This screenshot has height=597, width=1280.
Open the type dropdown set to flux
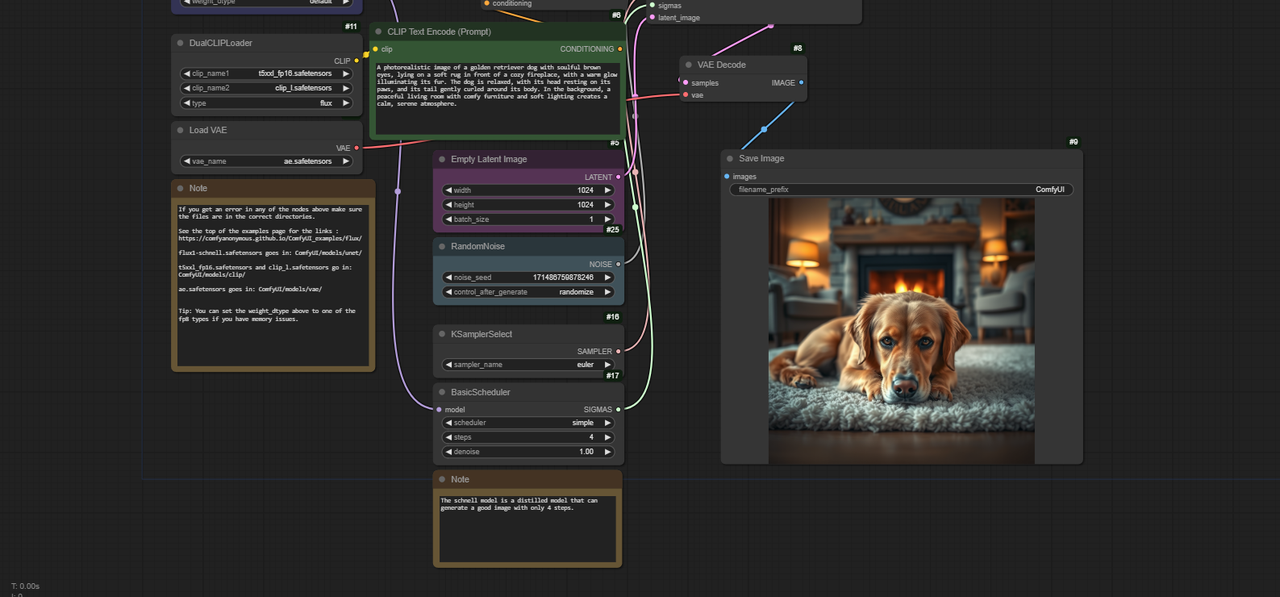pyautogui.click(x=266, y=103)
